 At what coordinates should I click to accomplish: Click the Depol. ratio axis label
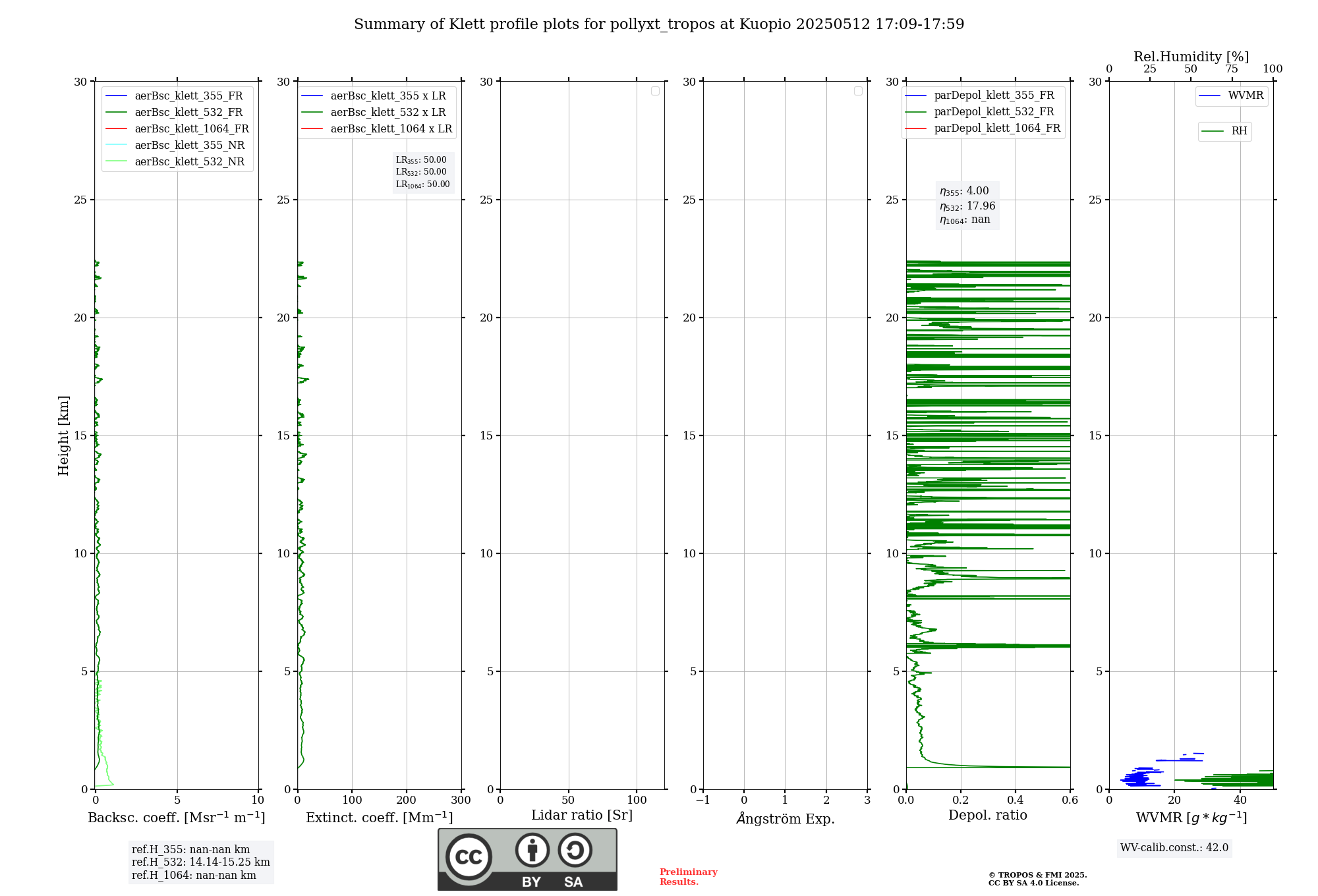[988, 816]
